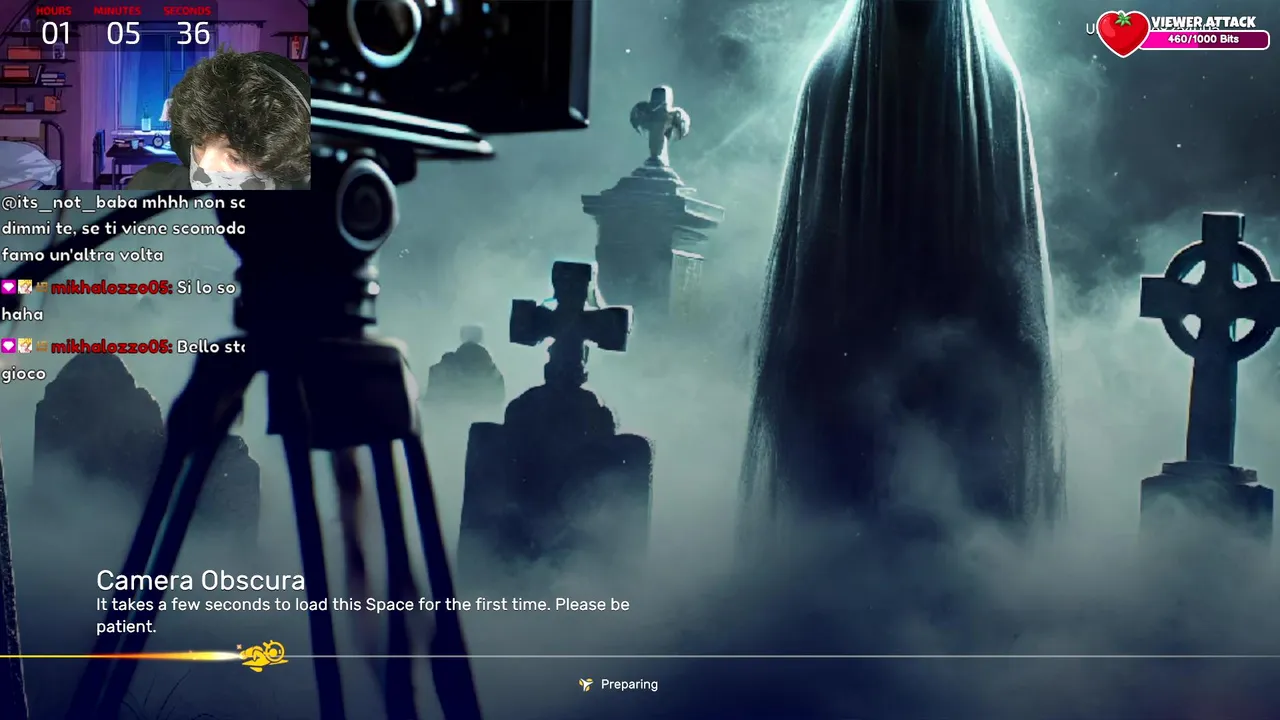Click the loading message 'It takes a few seconds'
Image resolution: width=1280 pixels, height=720 pixels.
pos(363,615)
